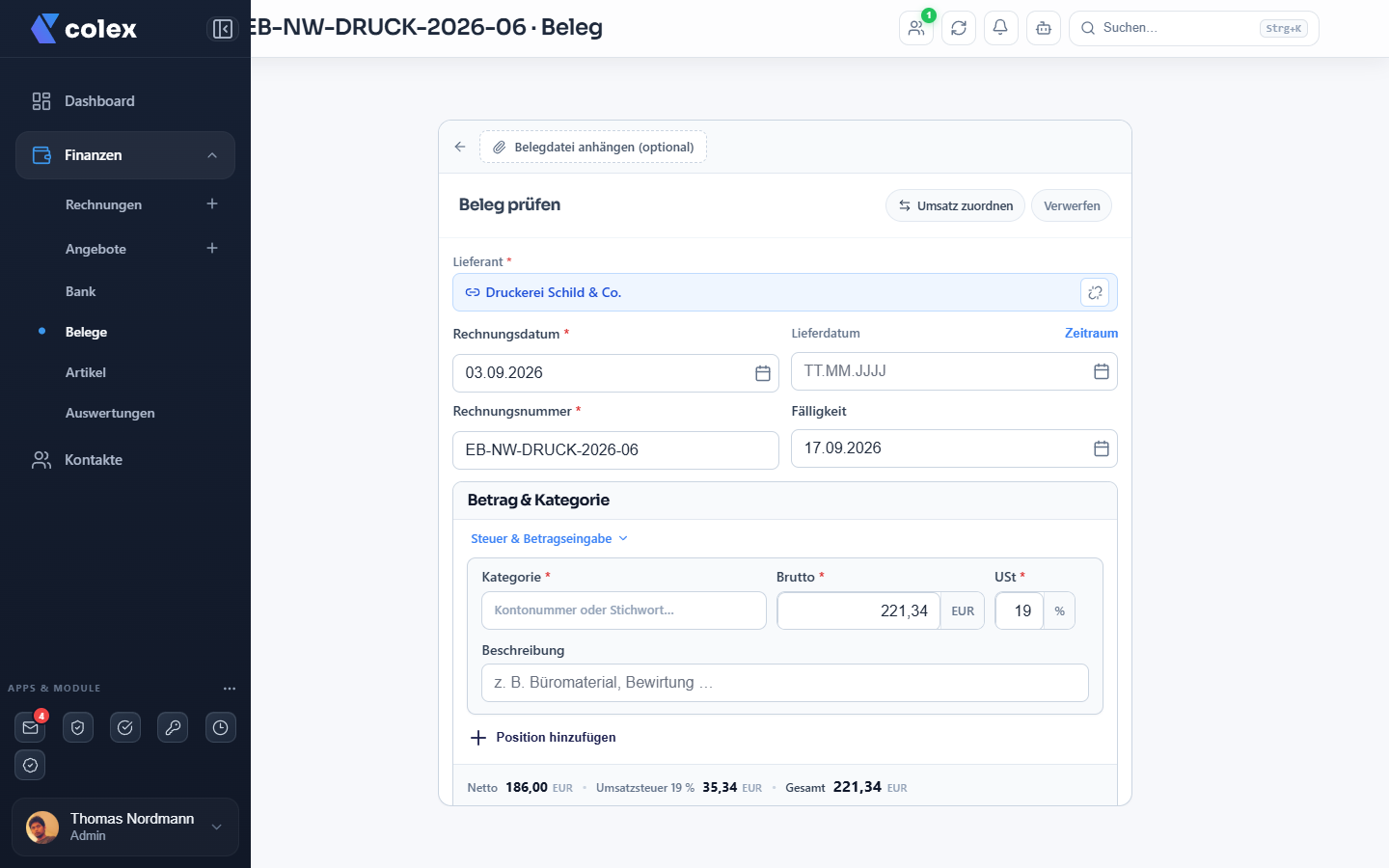This screenshot has height=868, width=1389.
Task: Open the notifications bell
Action: 1000,28
